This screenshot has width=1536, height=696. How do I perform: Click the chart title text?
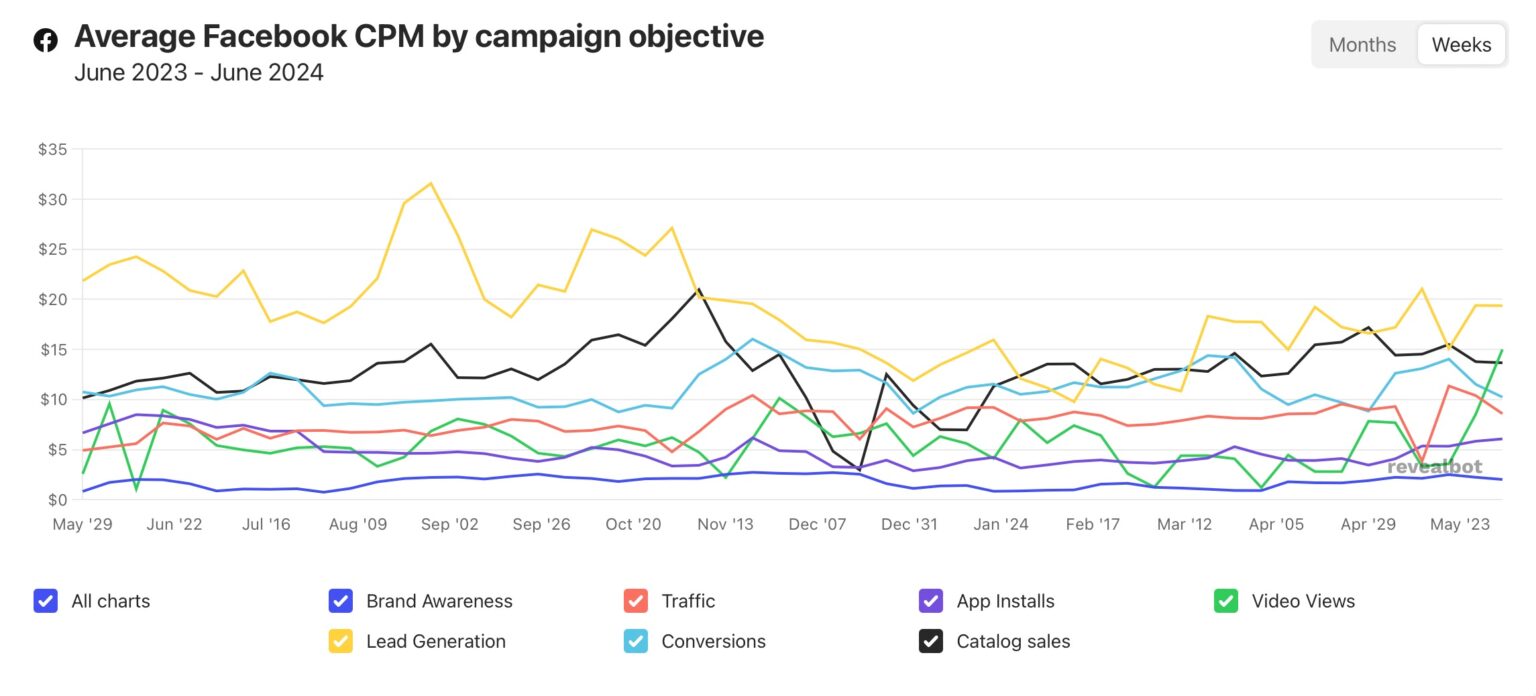tap(418, 36)
